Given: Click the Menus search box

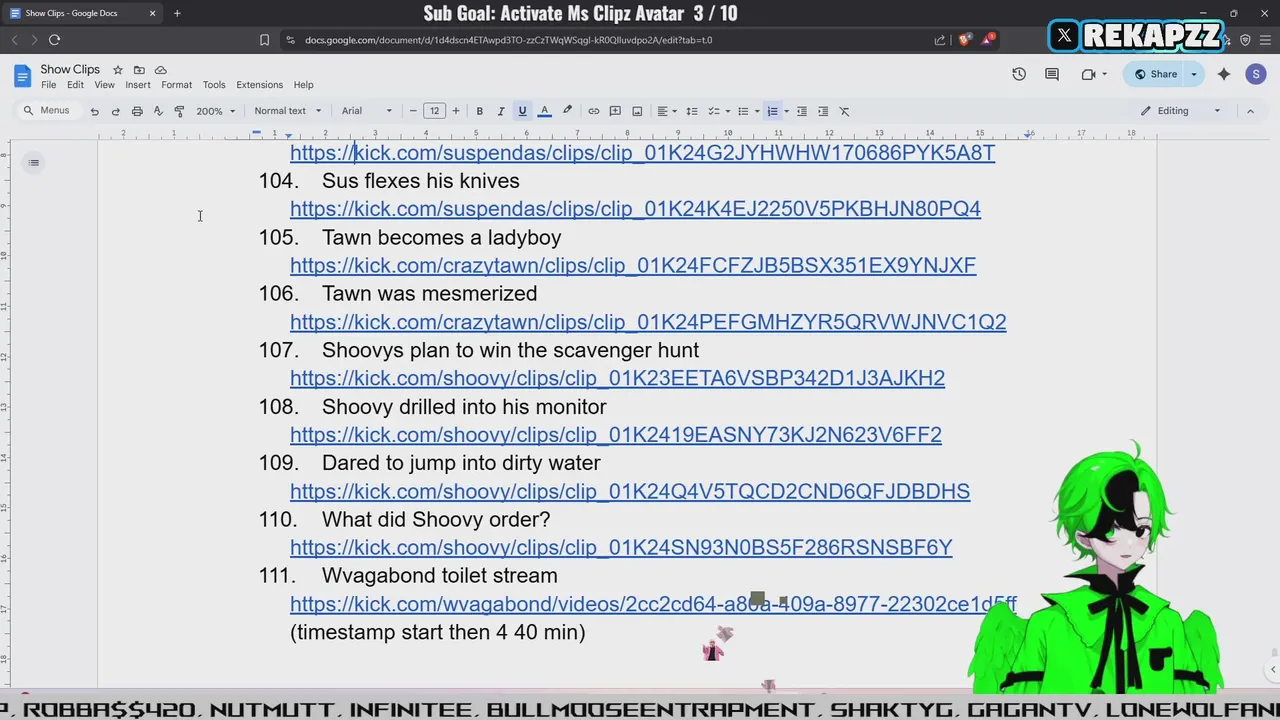Looking at the screenshot, I should point(47,111).
